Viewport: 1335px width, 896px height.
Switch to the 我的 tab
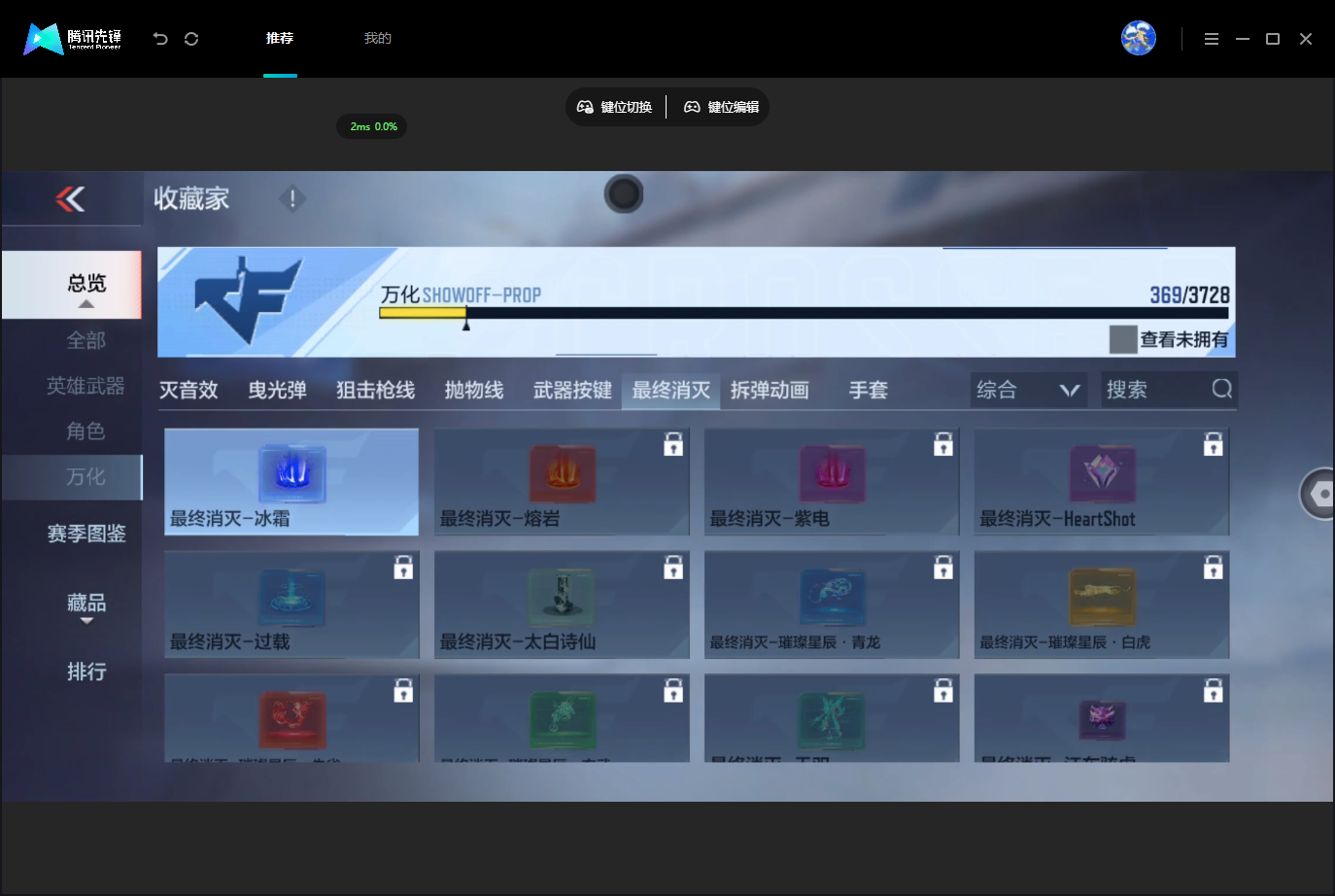point(378,39)
